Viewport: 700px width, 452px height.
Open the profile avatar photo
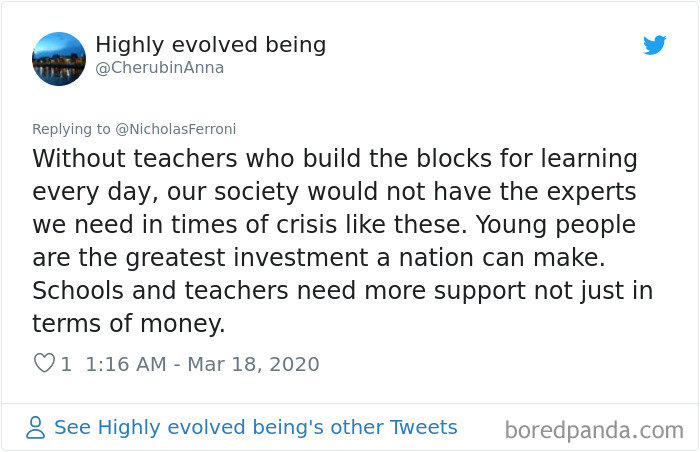[59, 58]
